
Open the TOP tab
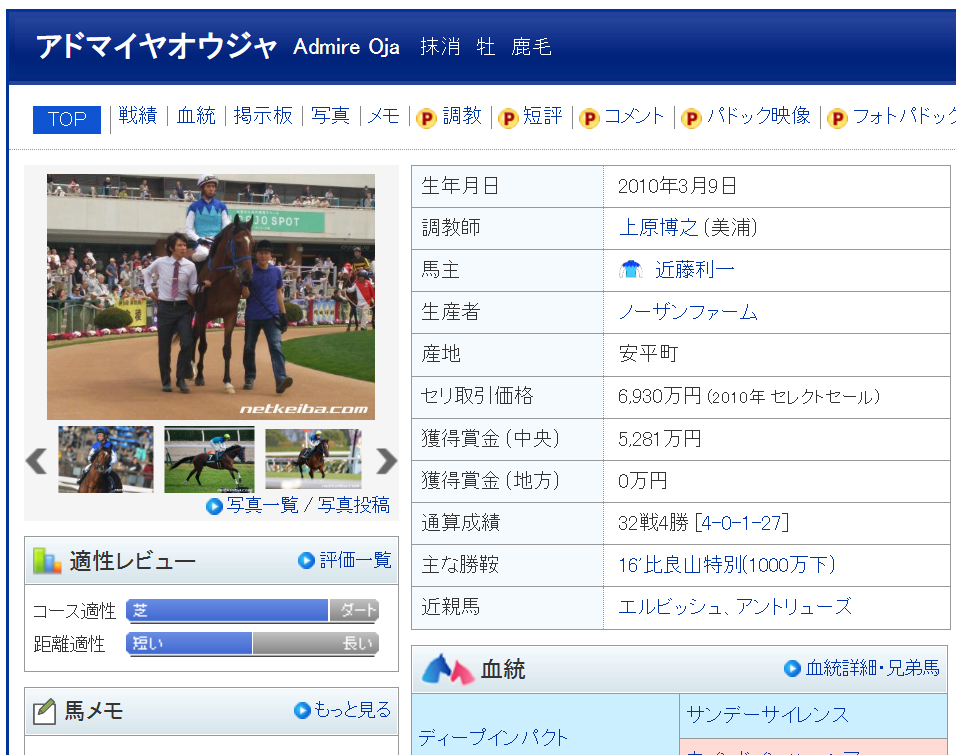[67, 119]
